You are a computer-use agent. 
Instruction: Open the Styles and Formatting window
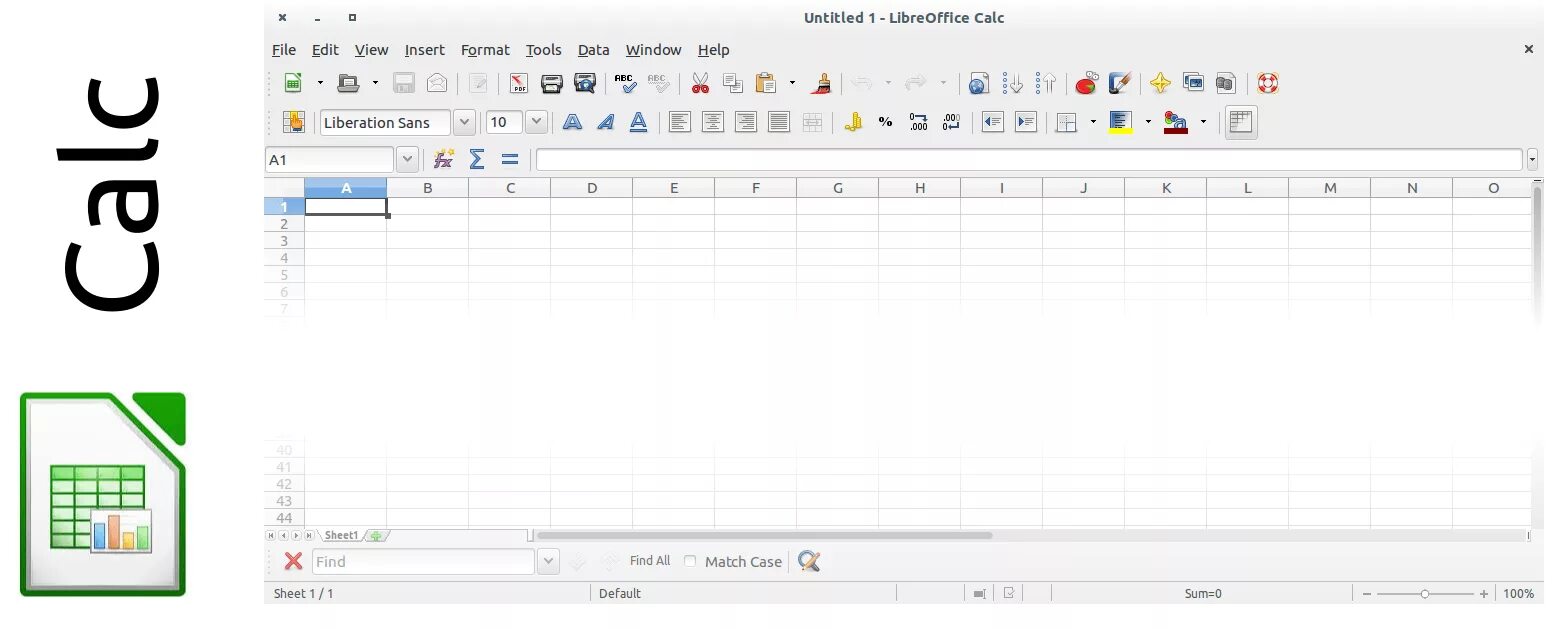pos(294,122)
